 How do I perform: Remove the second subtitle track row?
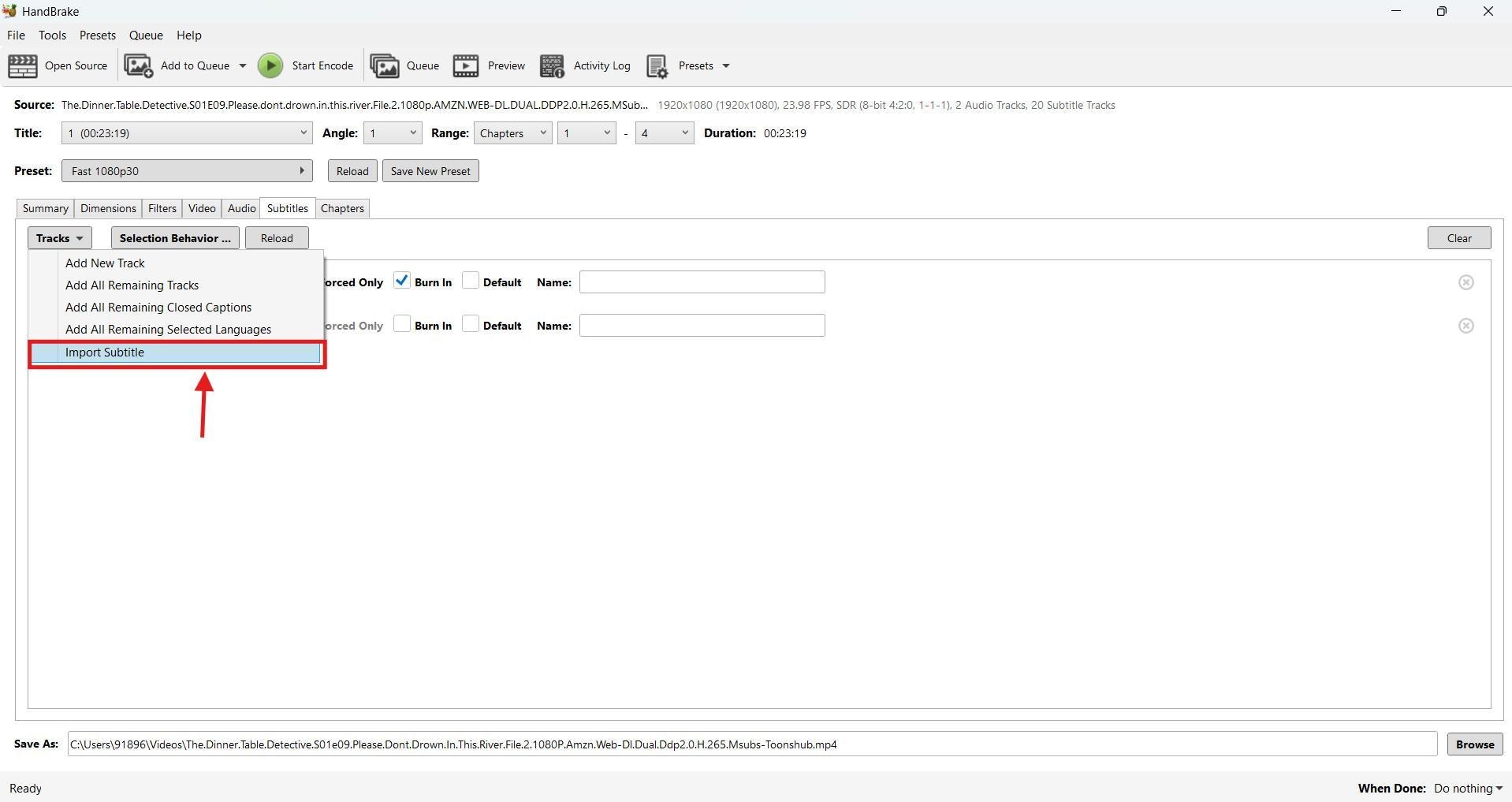click(1465, 326)
